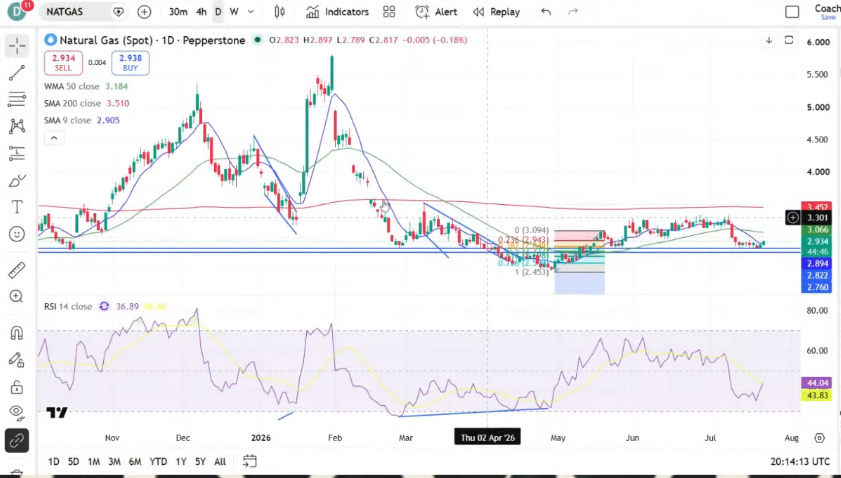The height and width of the screenshot is (478, 841).
Task: Expand the timeframe dropdown arrow
Action: pos(250,12)
